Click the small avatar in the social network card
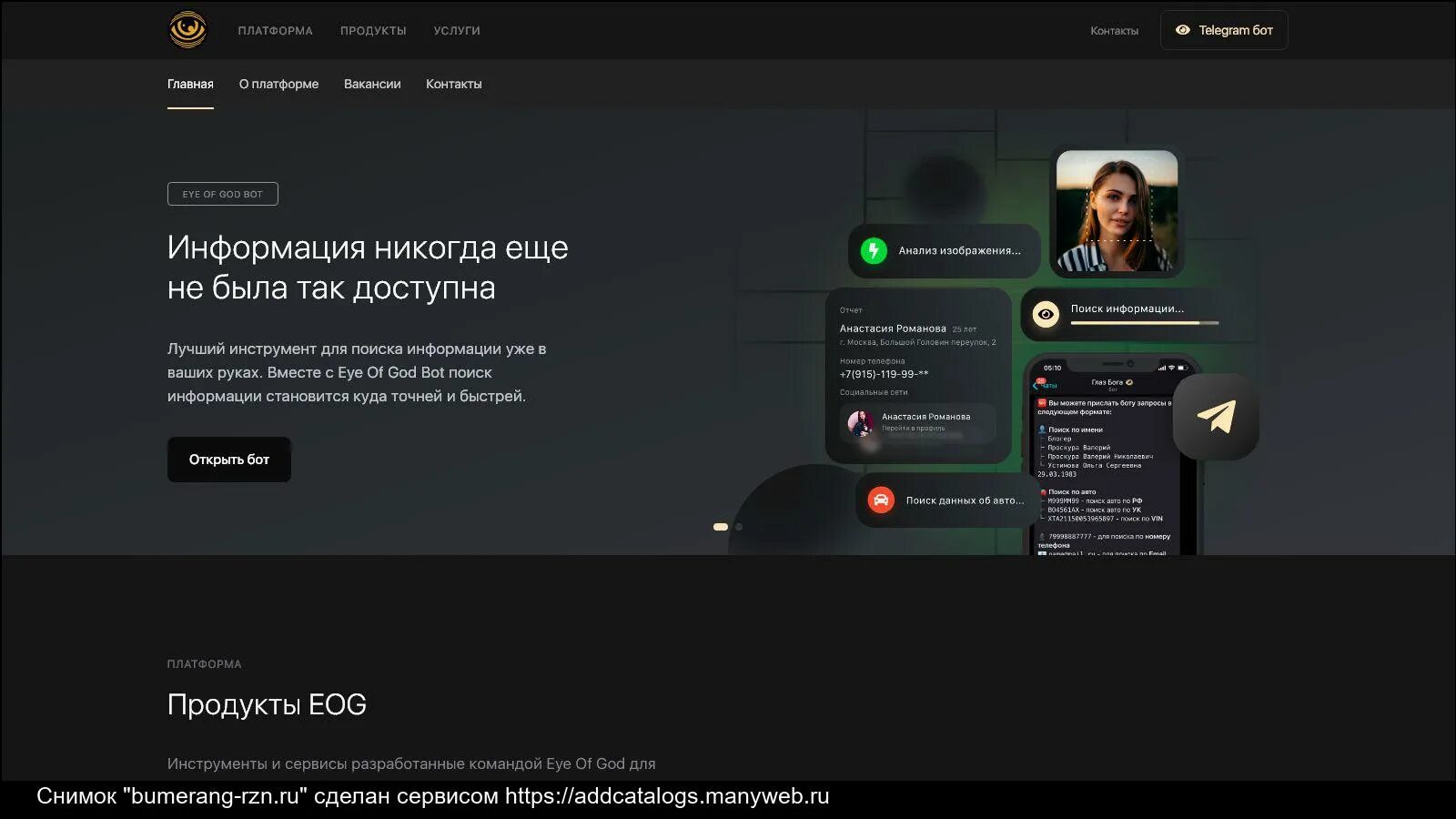Viewport: 1456px width, 819px height. (x=860, y=423)
